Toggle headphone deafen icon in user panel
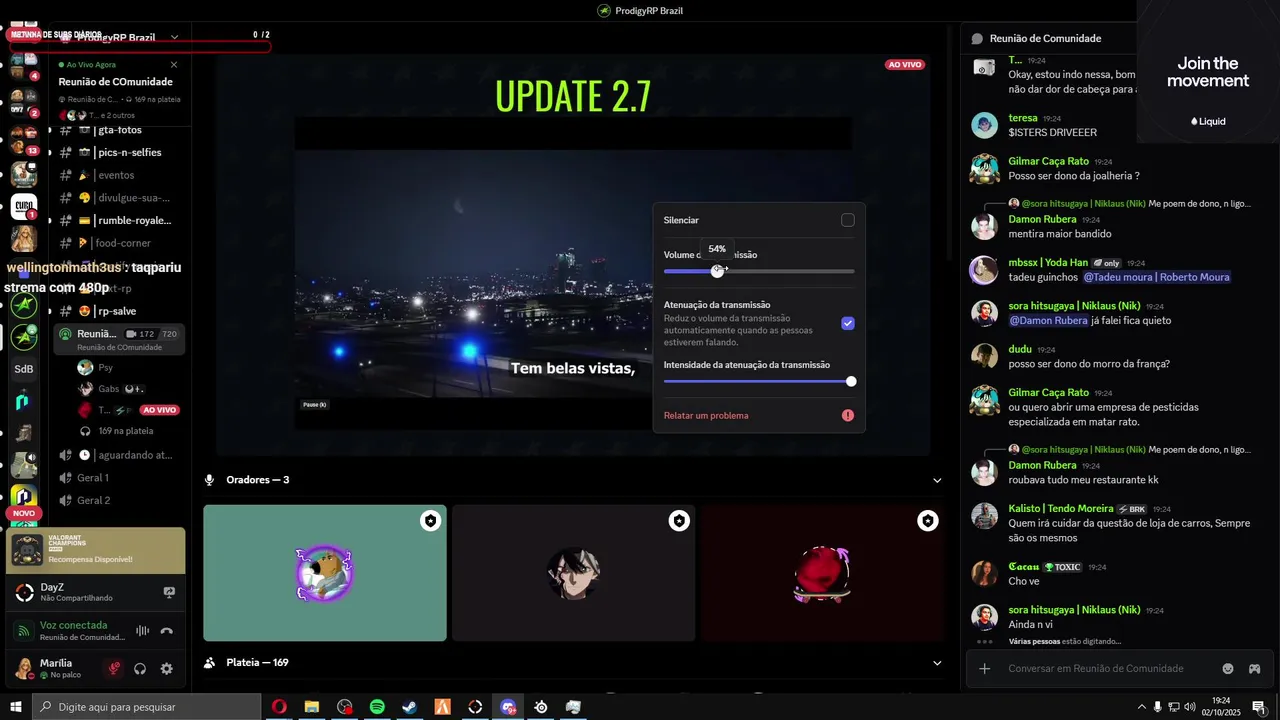This screenshot has height=720, width=1280. pos(141,669)
